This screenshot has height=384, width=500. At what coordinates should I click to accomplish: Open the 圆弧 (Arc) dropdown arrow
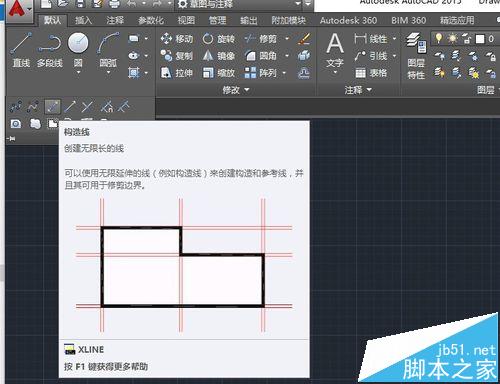tap(108, 72)
